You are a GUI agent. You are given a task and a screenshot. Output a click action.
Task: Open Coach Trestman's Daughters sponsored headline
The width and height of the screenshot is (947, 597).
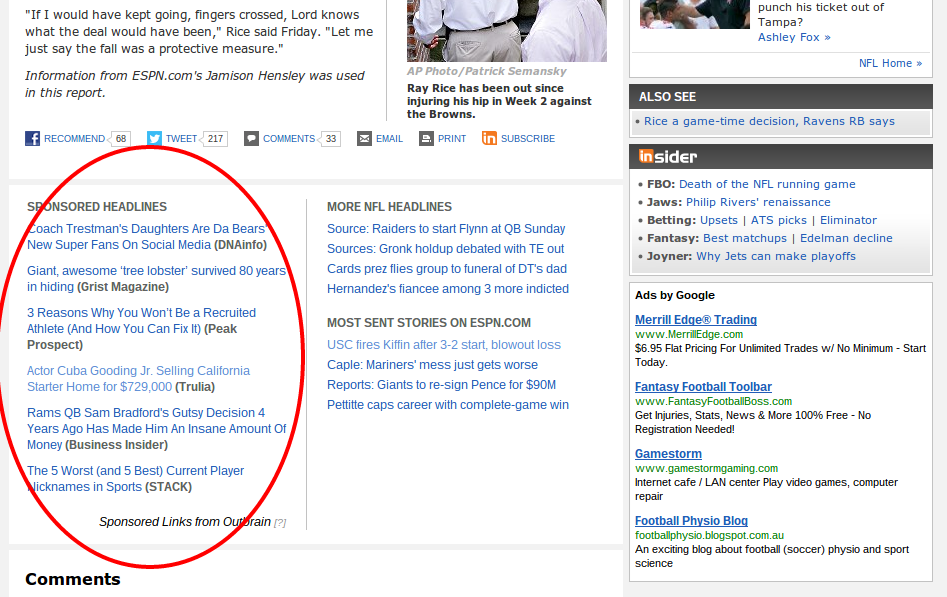click(148, 236)
